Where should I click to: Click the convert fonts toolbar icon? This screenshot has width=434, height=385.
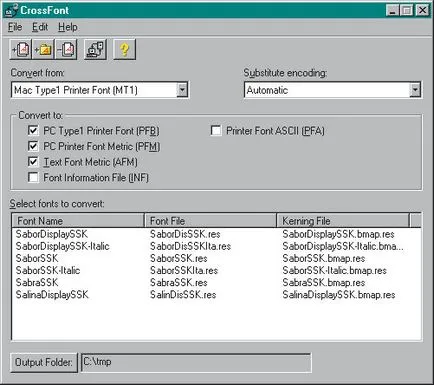click(95, 50)
